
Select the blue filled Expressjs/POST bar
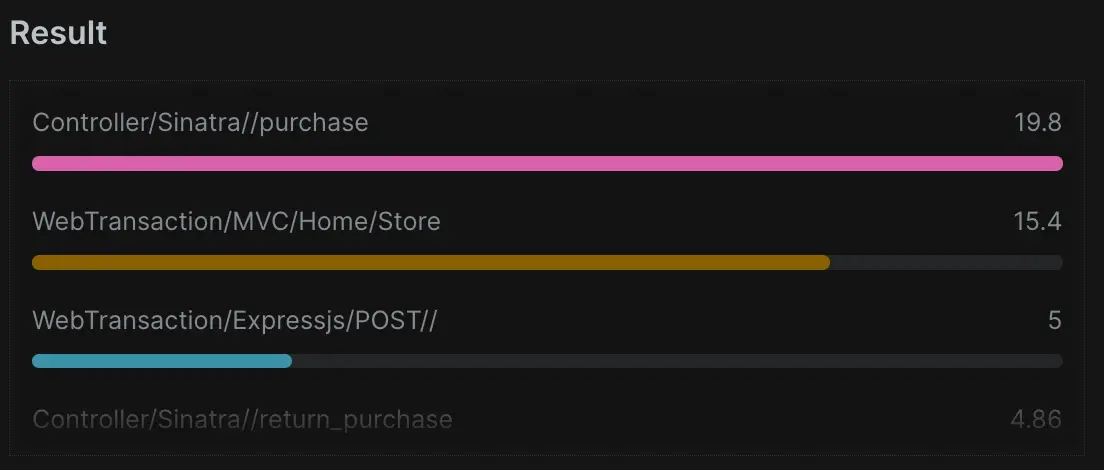(162, 360)
